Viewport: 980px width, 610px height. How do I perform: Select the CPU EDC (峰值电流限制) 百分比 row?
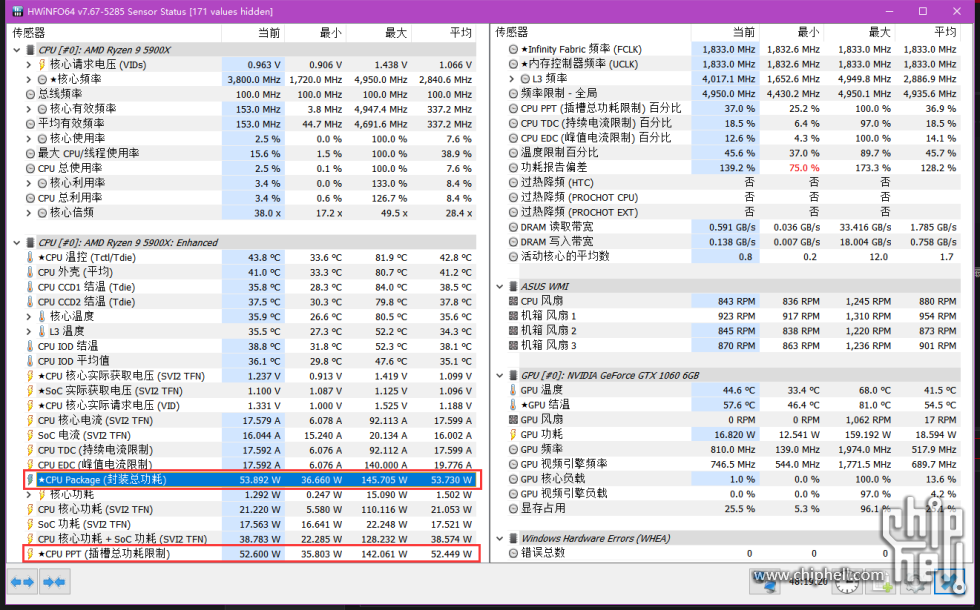pyautogui.click(x=733, y=138)
